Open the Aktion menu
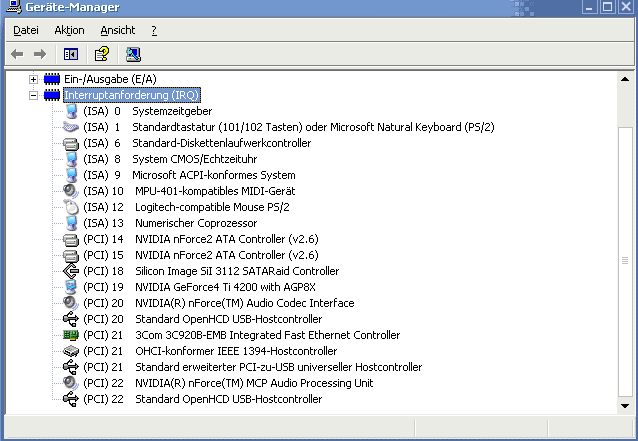The image size is (638, 441). point(69,30)
